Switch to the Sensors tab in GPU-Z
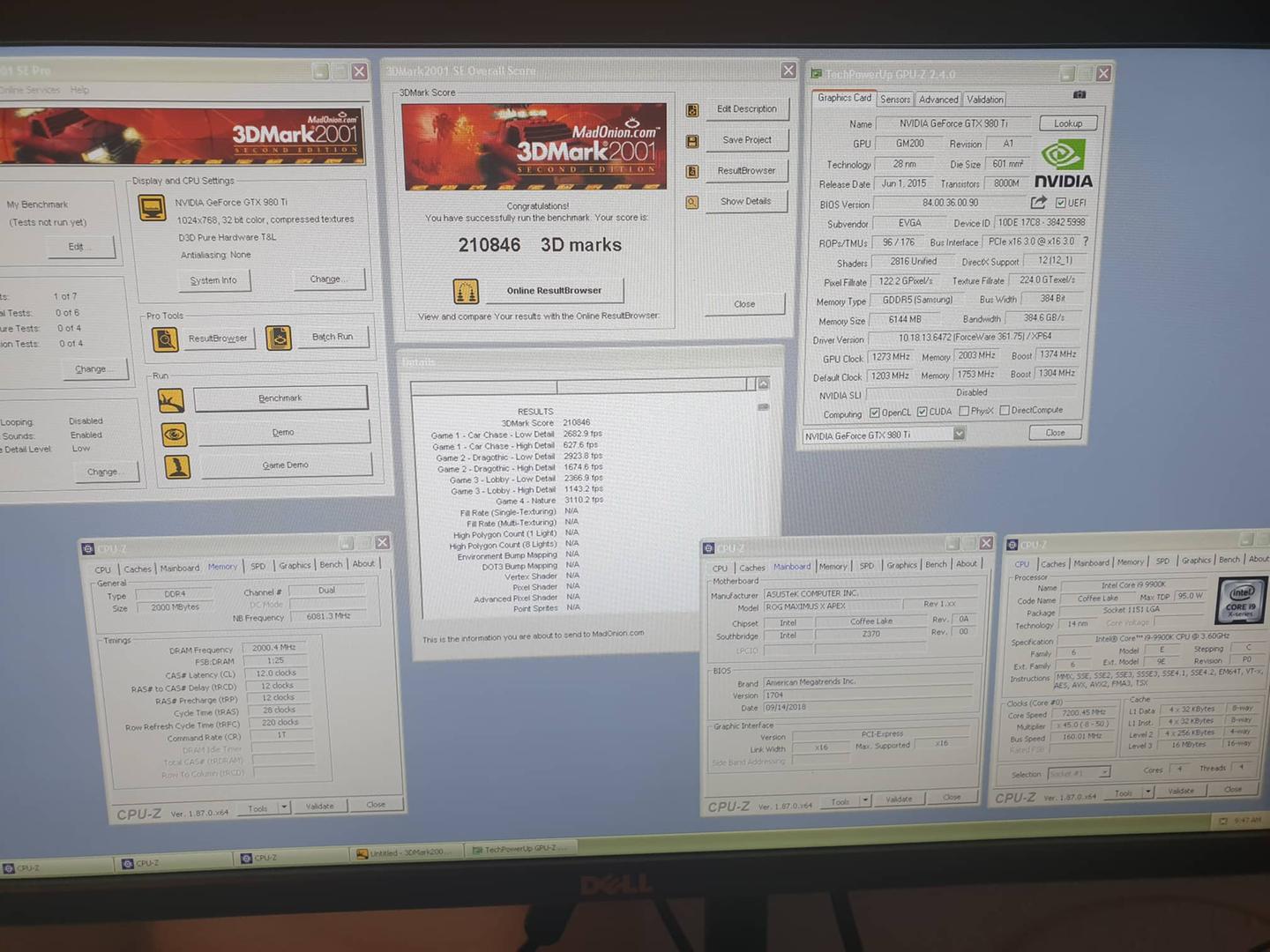 895,100
